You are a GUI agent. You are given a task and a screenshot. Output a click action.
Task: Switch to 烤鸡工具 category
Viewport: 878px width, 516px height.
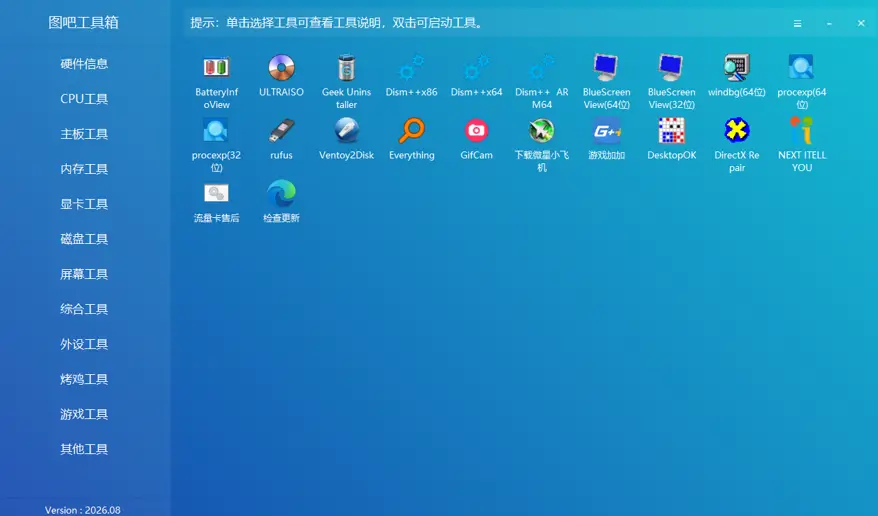(x=84, y=379)
